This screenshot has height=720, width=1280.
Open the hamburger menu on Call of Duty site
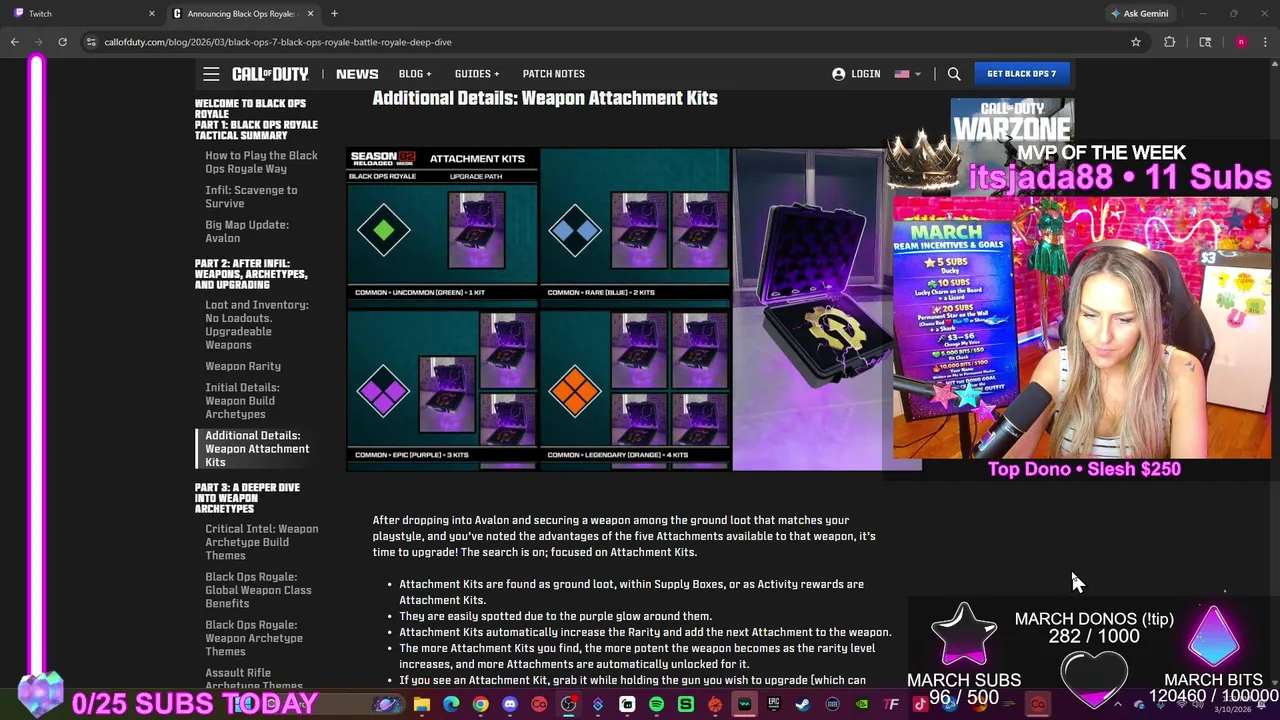[x=211, y=74]
